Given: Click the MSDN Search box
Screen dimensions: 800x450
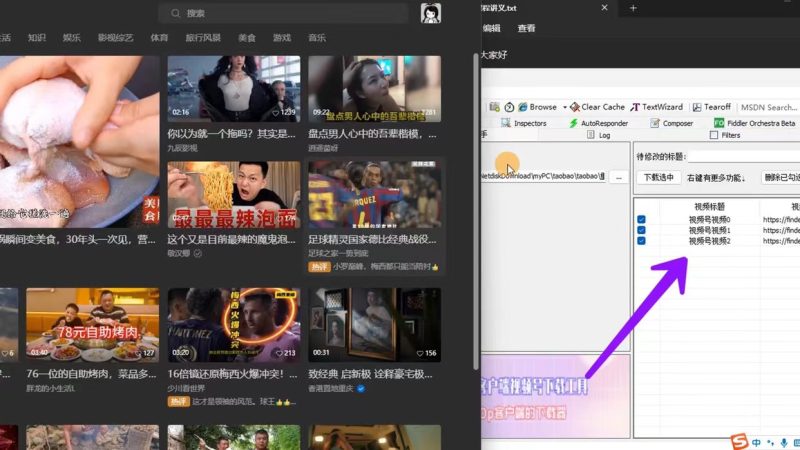Looking at the screenshot, I should [769, 107].
